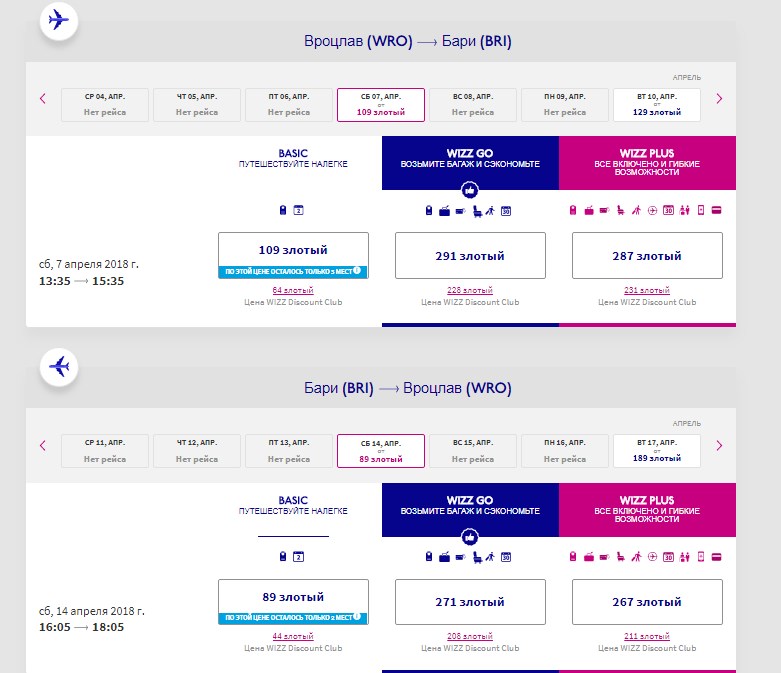Open the 64 злотый WIZZ Discount Club price link
Screen dimensions: 781x673
[x=292, y=291]
